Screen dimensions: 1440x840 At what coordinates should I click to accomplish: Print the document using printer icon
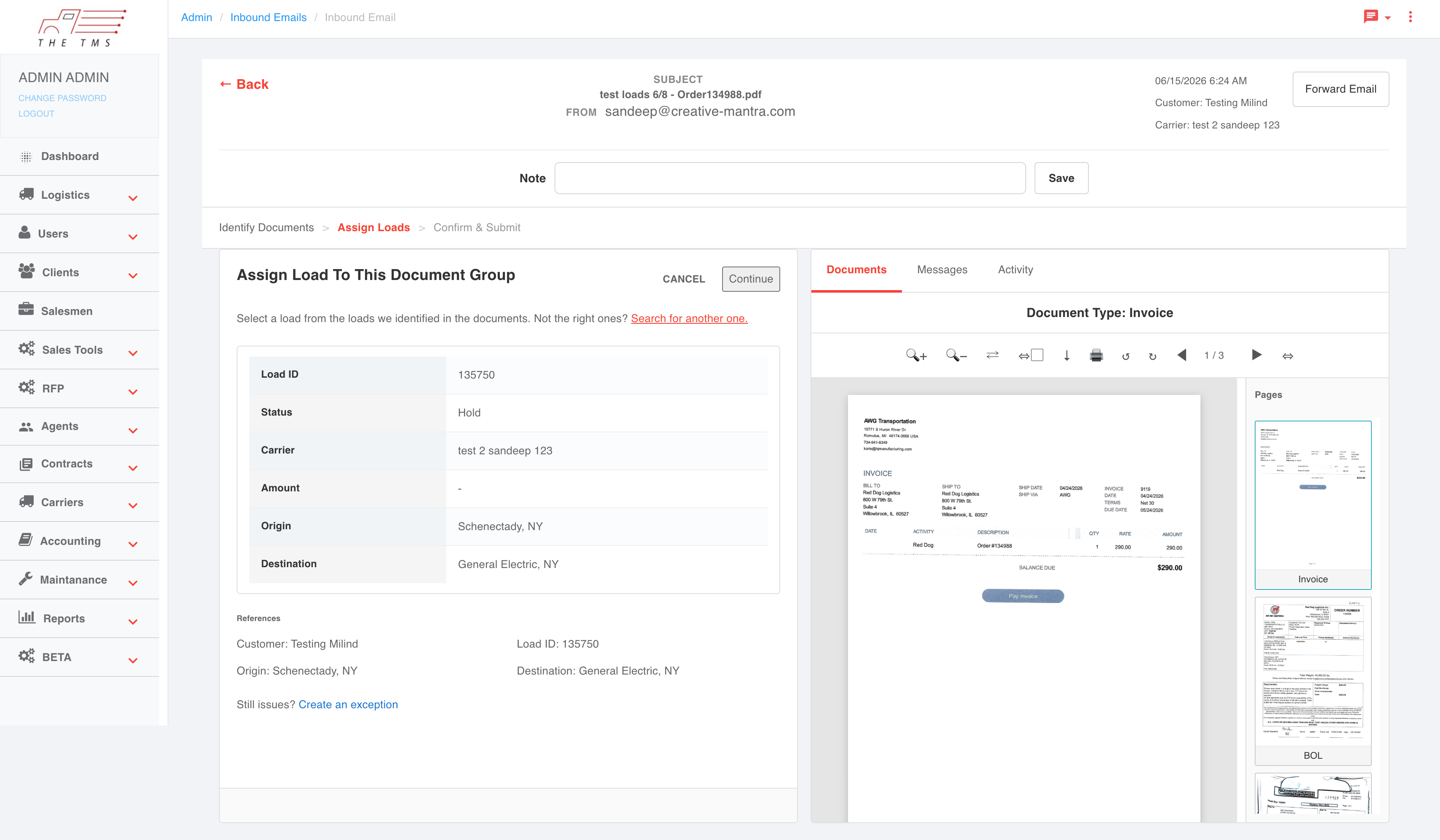[1096, 355]
